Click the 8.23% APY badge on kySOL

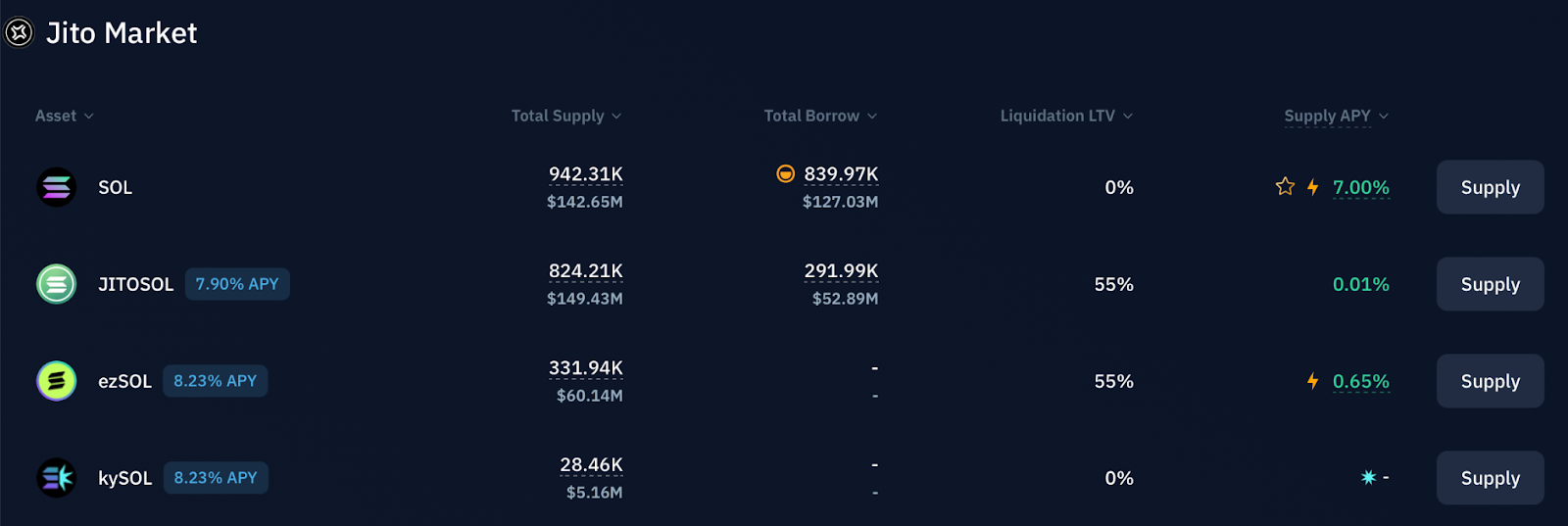(x=216, y=478)
